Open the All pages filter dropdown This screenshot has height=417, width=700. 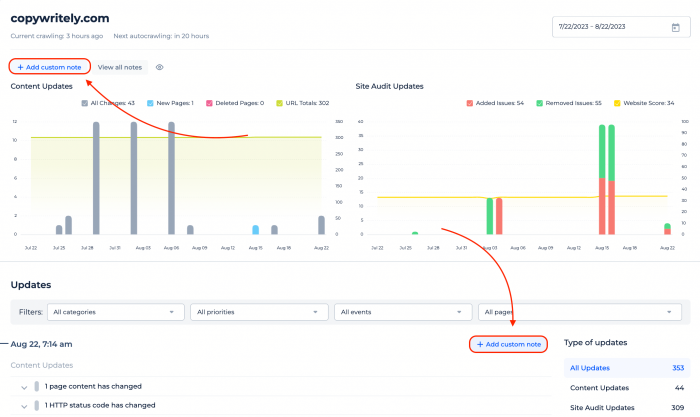pos(580,312)
